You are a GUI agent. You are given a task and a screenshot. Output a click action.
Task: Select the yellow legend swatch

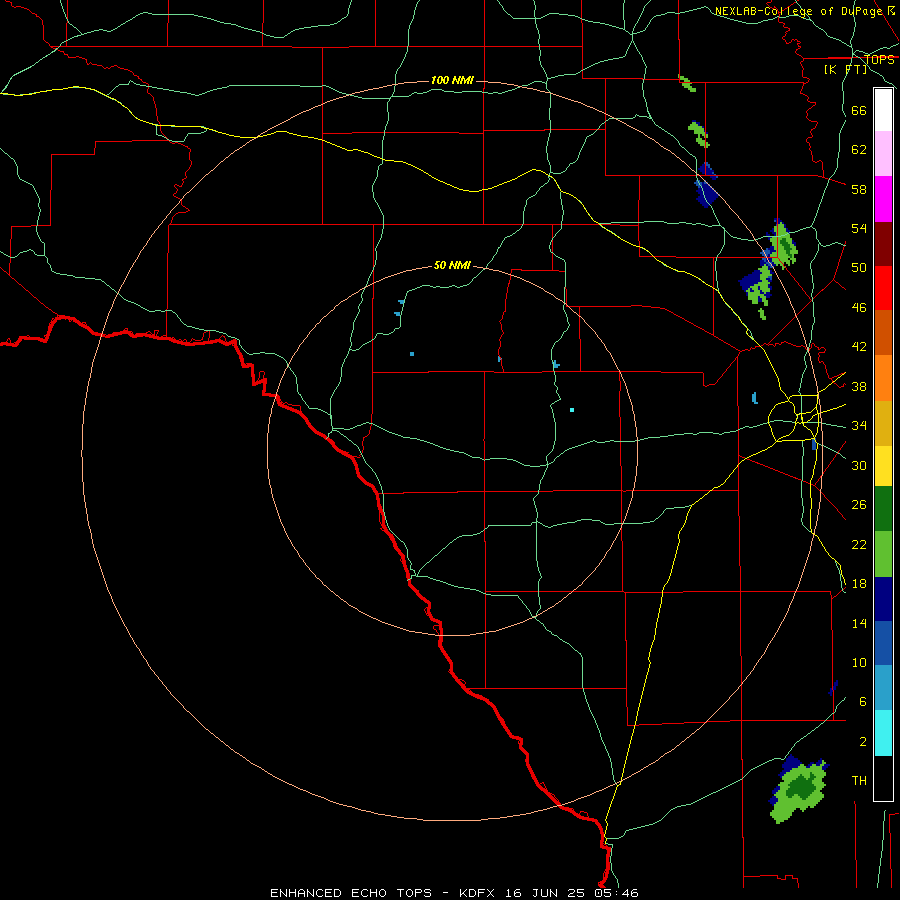tap(883, 466)
